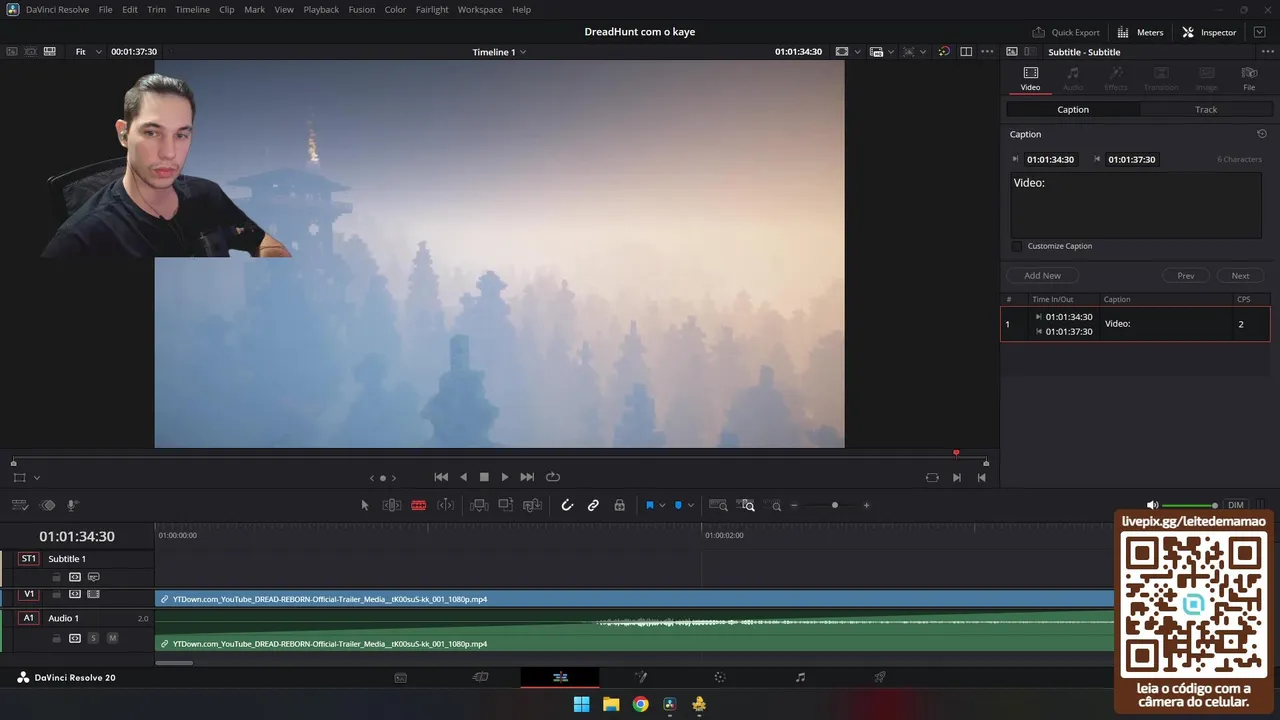Screen dimensions: 1280x720
Task: Open the Marker color dropdown arrow
Action: pos(690,505)
